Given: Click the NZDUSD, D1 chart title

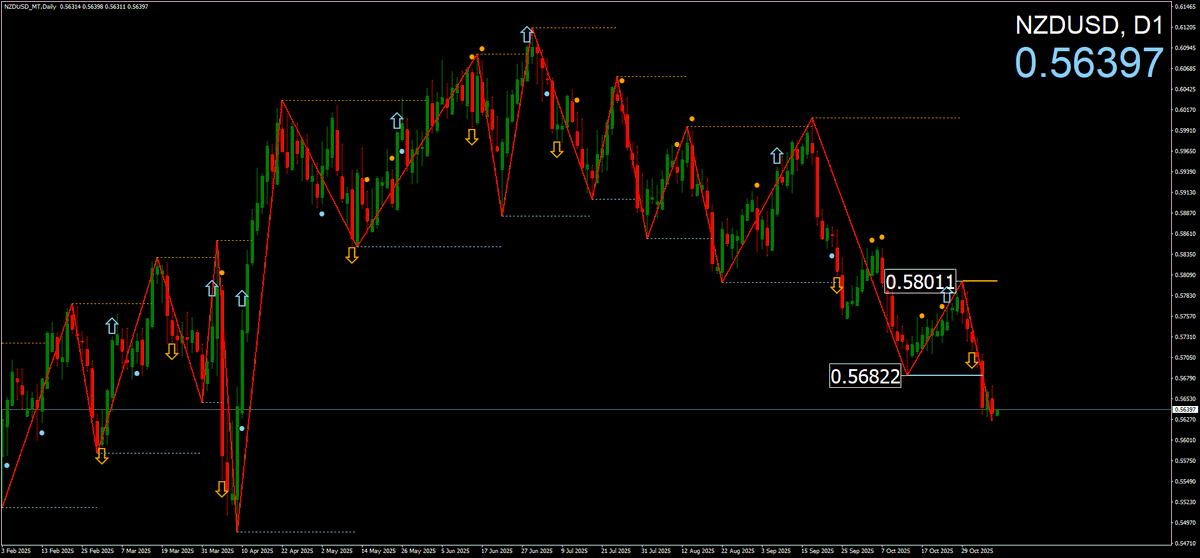Looking at the screenshot, I should coord(1090,27).
